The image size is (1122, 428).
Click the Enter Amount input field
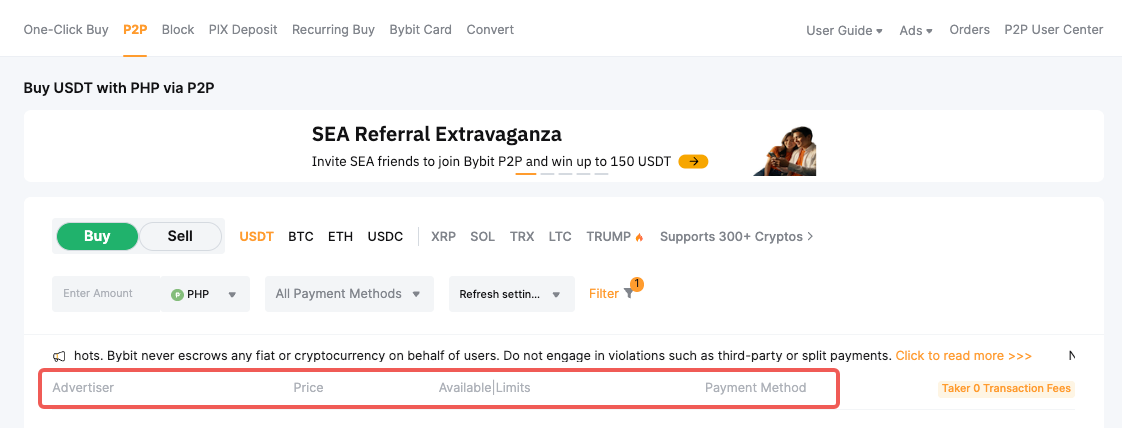pos(105,294)
